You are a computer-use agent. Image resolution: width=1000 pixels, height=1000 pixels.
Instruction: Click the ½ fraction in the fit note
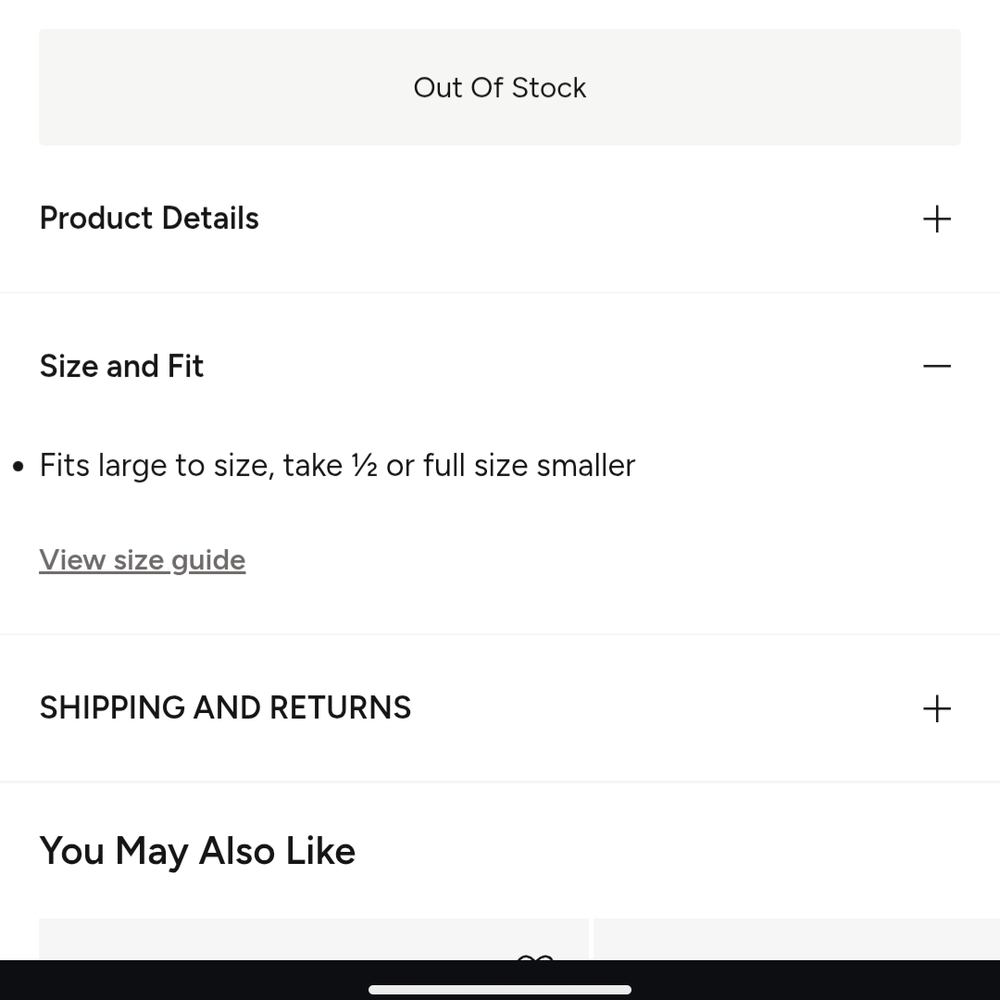pos(363,466)
